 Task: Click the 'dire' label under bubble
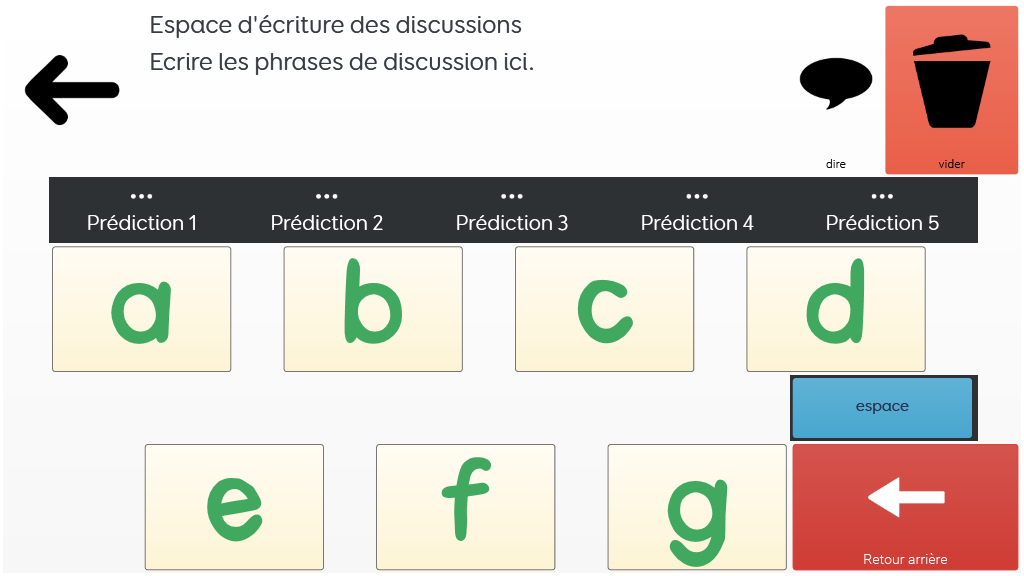pos(836,164)
